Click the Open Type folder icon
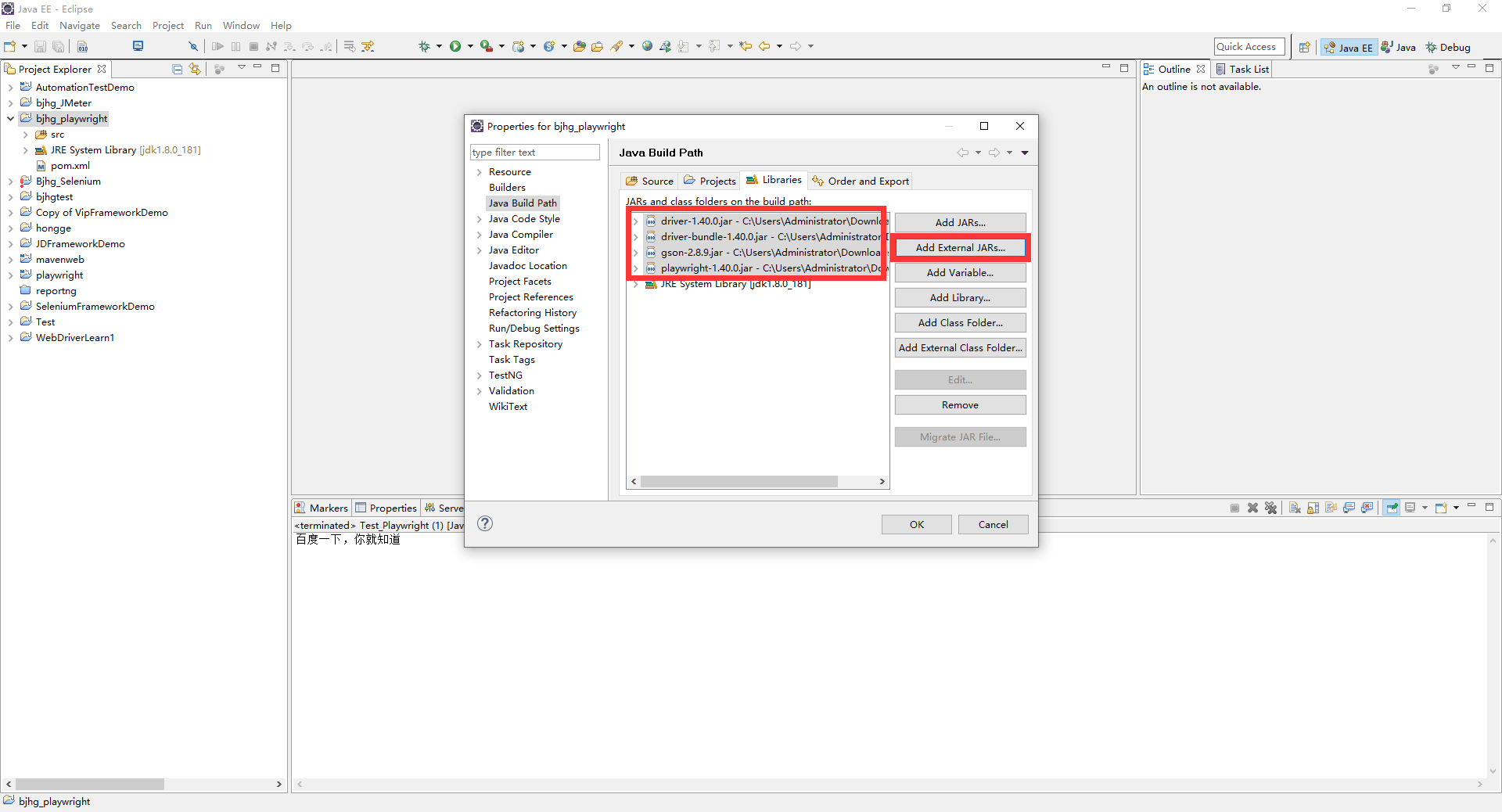Viewport: 1502px width, 812px height. [x=579, y=46]
